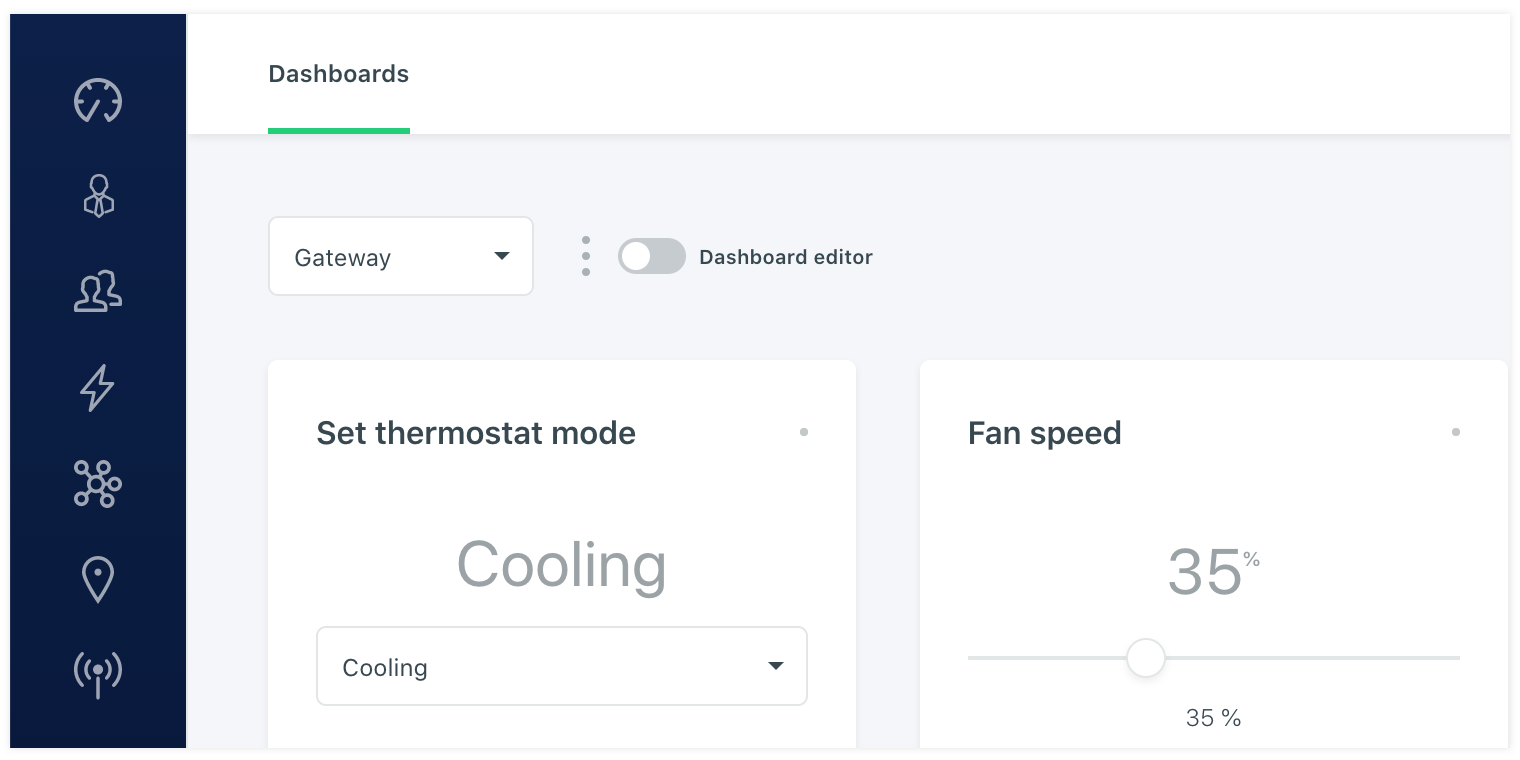Open the network nodes sidebar icon
Image resolution: width=1520 pixels, height=760 pixels.
coord(98,484)
